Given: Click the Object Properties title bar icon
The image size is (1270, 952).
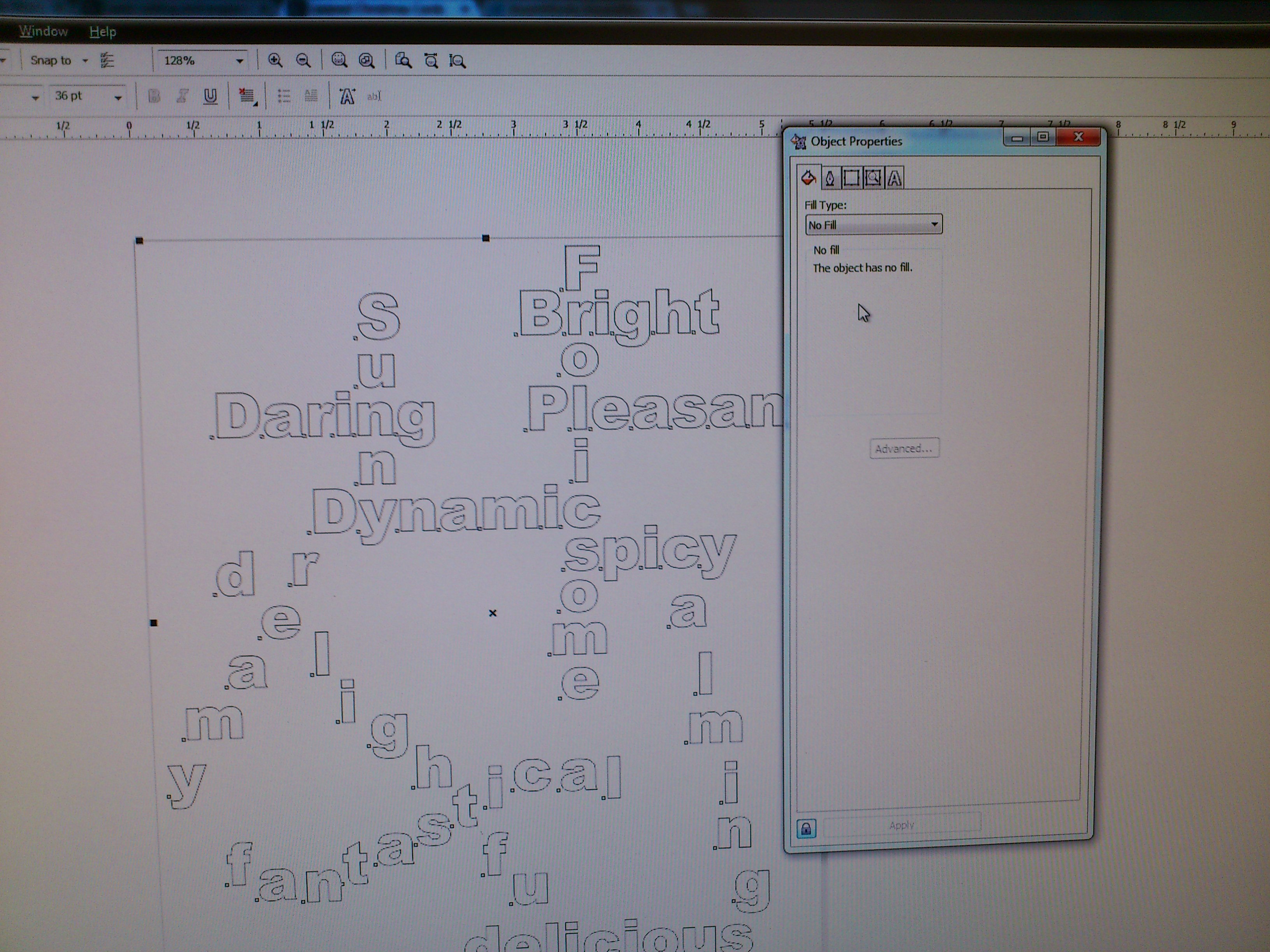Looking at the screenshot, I should coord(798,141).
